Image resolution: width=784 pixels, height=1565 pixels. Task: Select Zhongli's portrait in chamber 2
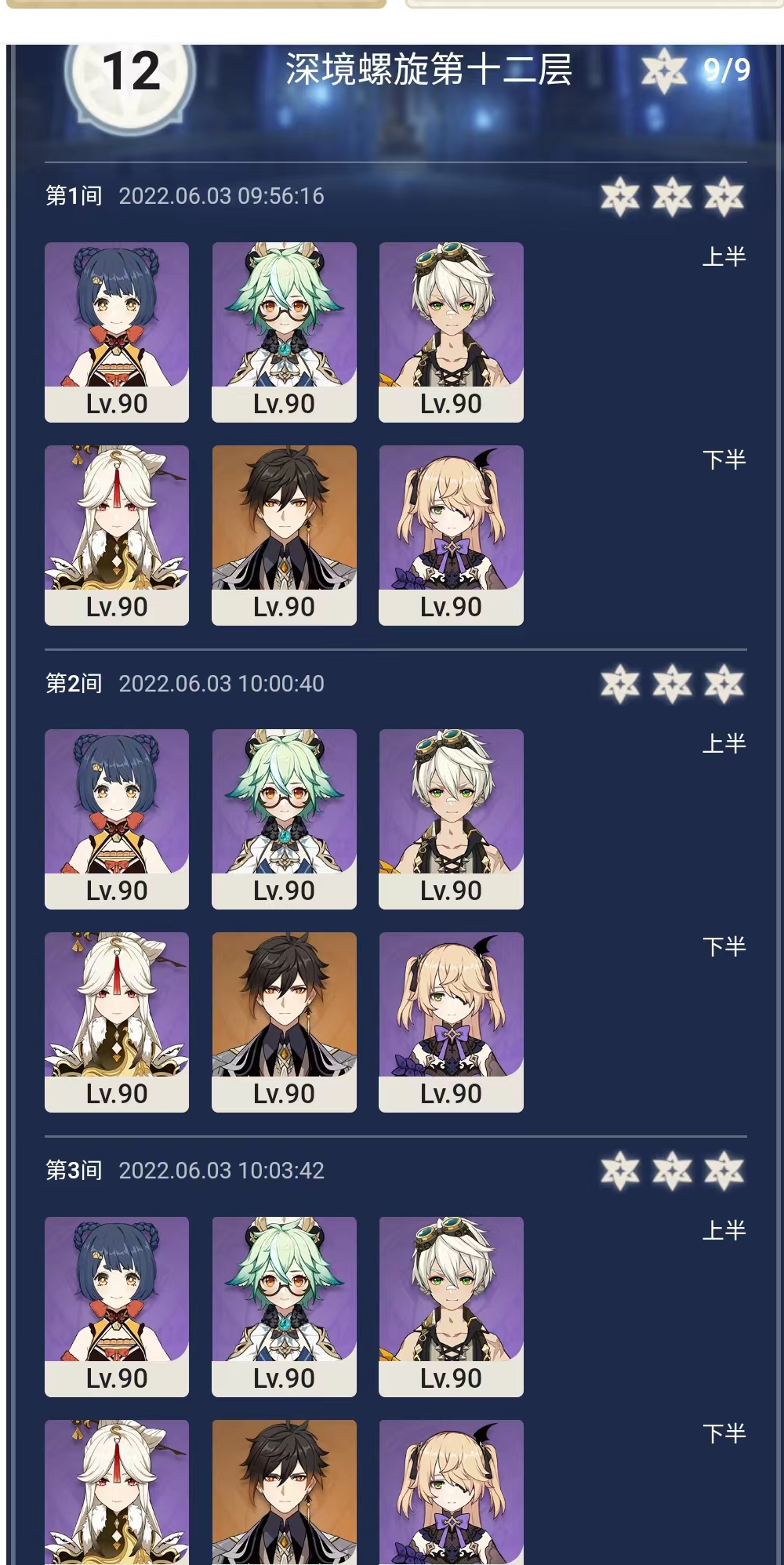coord(284,1022)
